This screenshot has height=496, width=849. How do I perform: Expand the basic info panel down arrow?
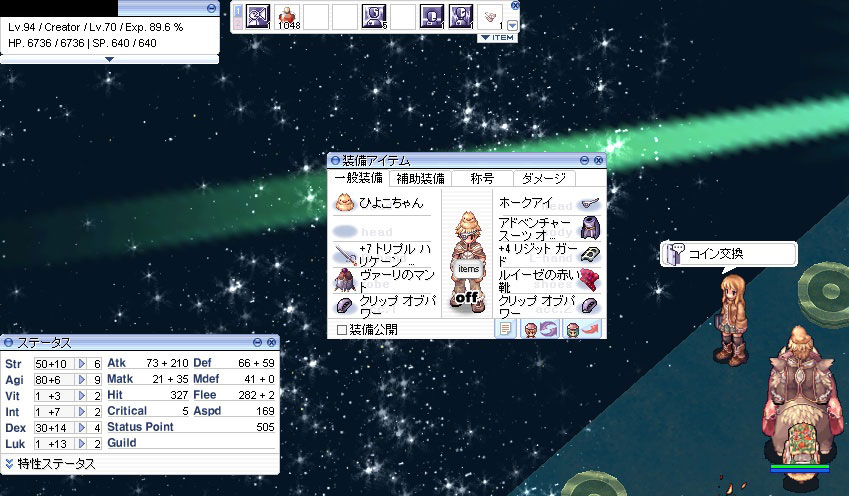109,60
